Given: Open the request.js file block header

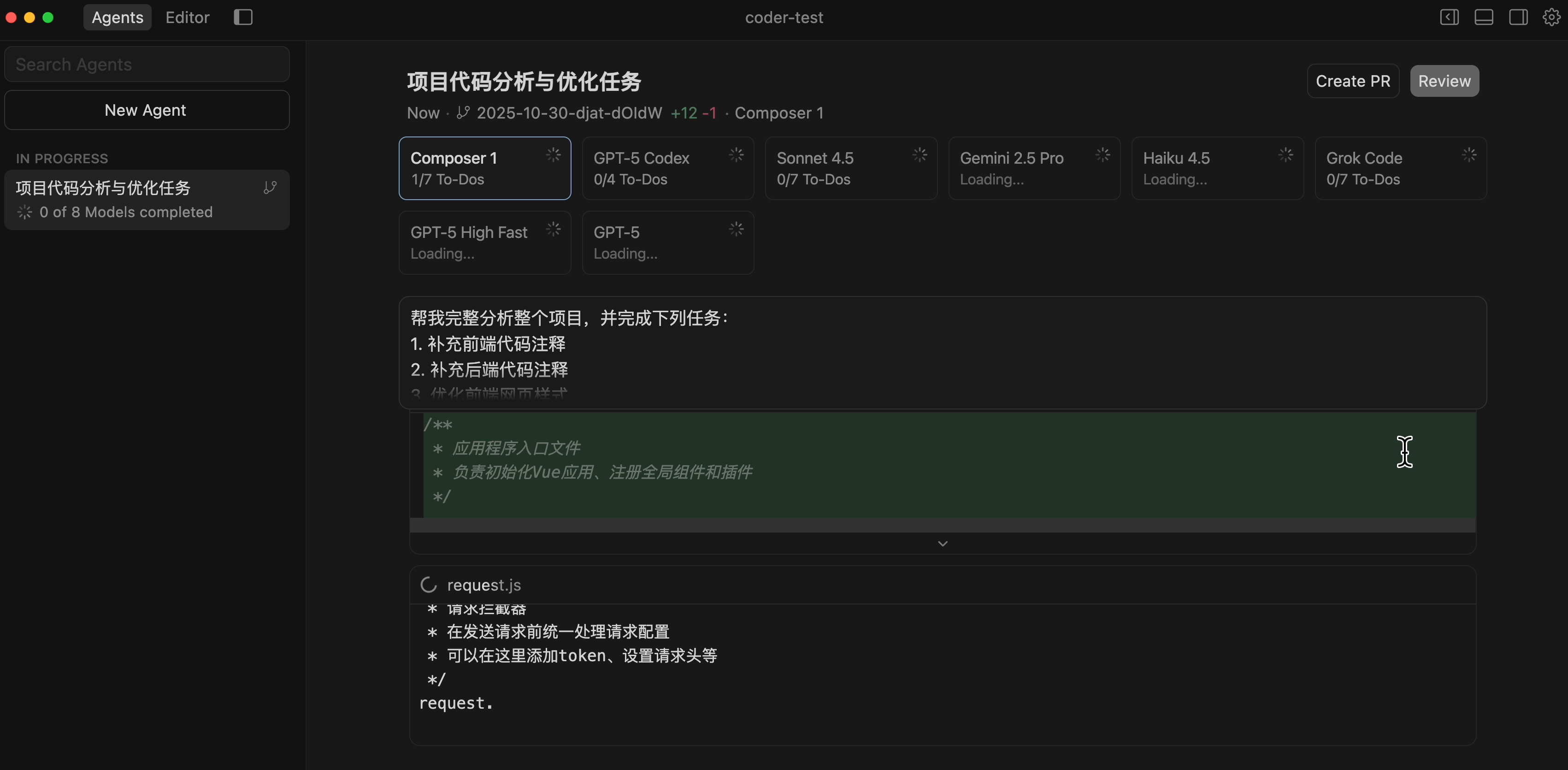Looking at the screenshot, I should [x=484, y=585].
